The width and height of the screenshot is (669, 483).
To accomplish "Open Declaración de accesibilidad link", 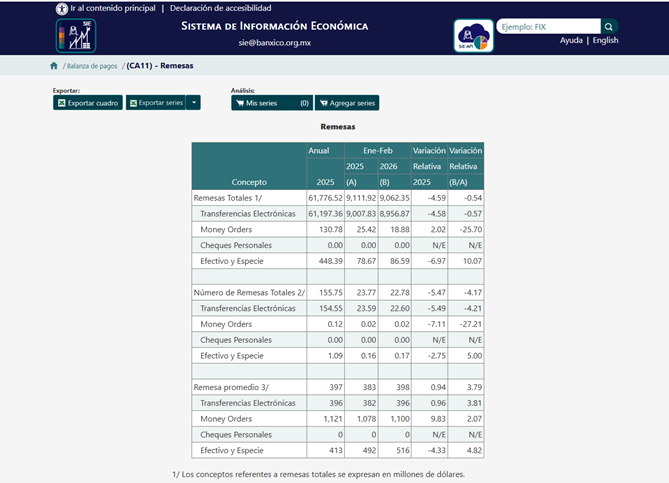I will click(x=220, y=8).
